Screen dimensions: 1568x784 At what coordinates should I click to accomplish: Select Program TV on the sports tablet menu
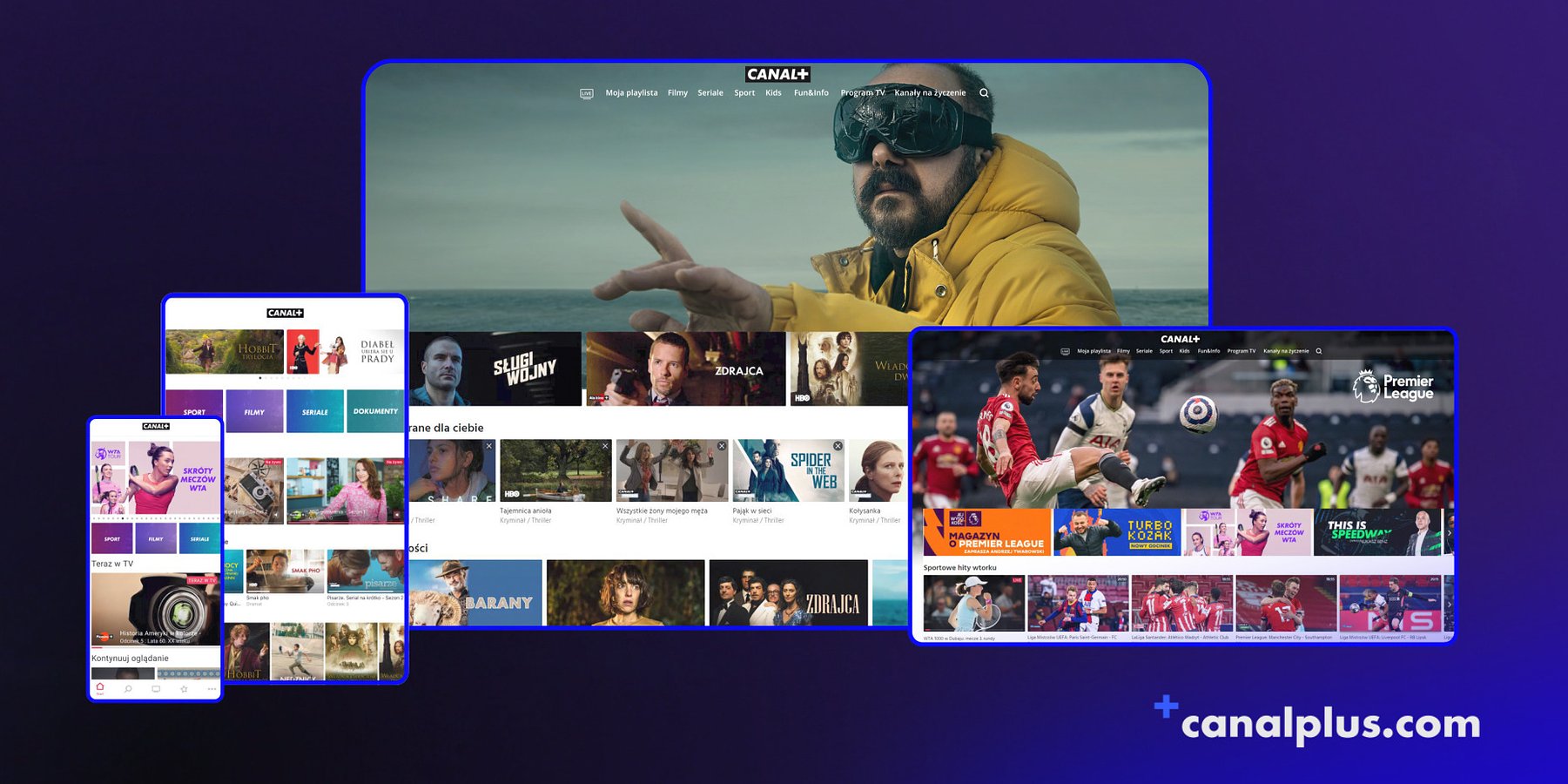pyautogui.click(x=1242, y=351)
